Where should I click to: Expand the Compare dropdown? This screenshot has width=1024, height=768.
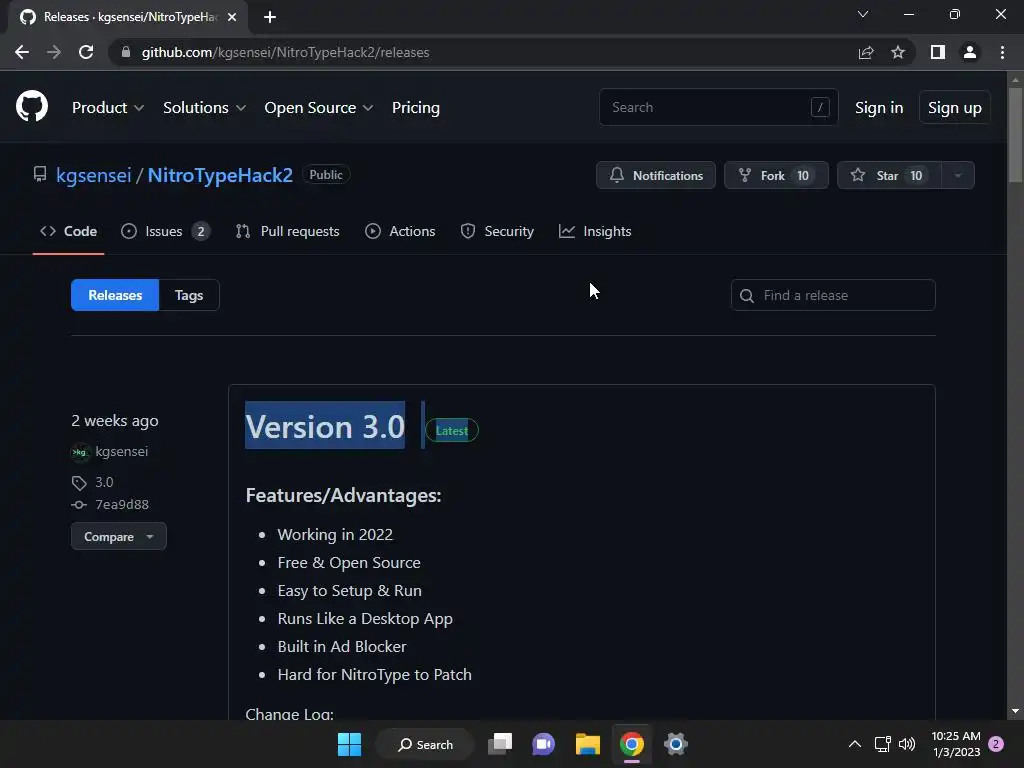point(119,536)
